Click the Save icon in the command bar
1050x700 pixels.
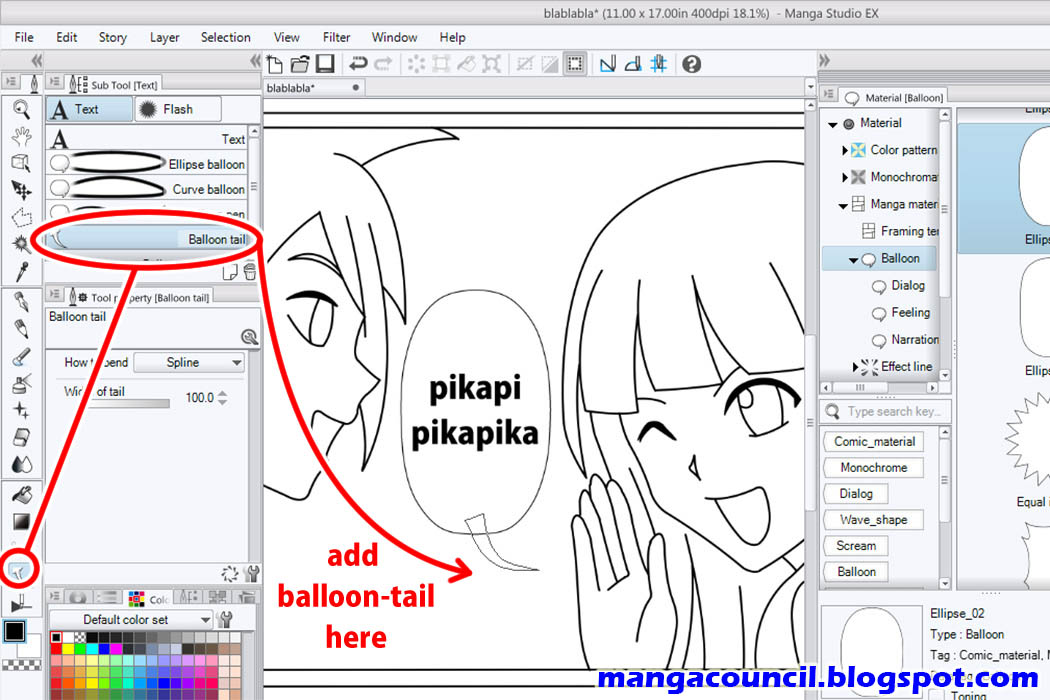coord(325,64)
